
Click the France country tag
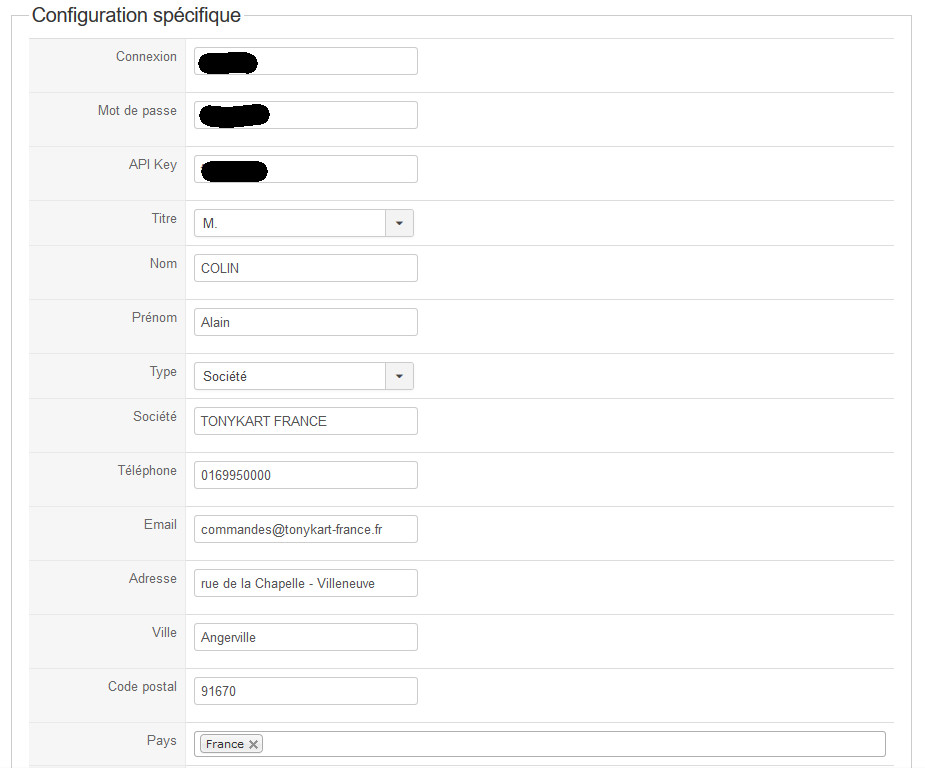[x=225, y=744]
